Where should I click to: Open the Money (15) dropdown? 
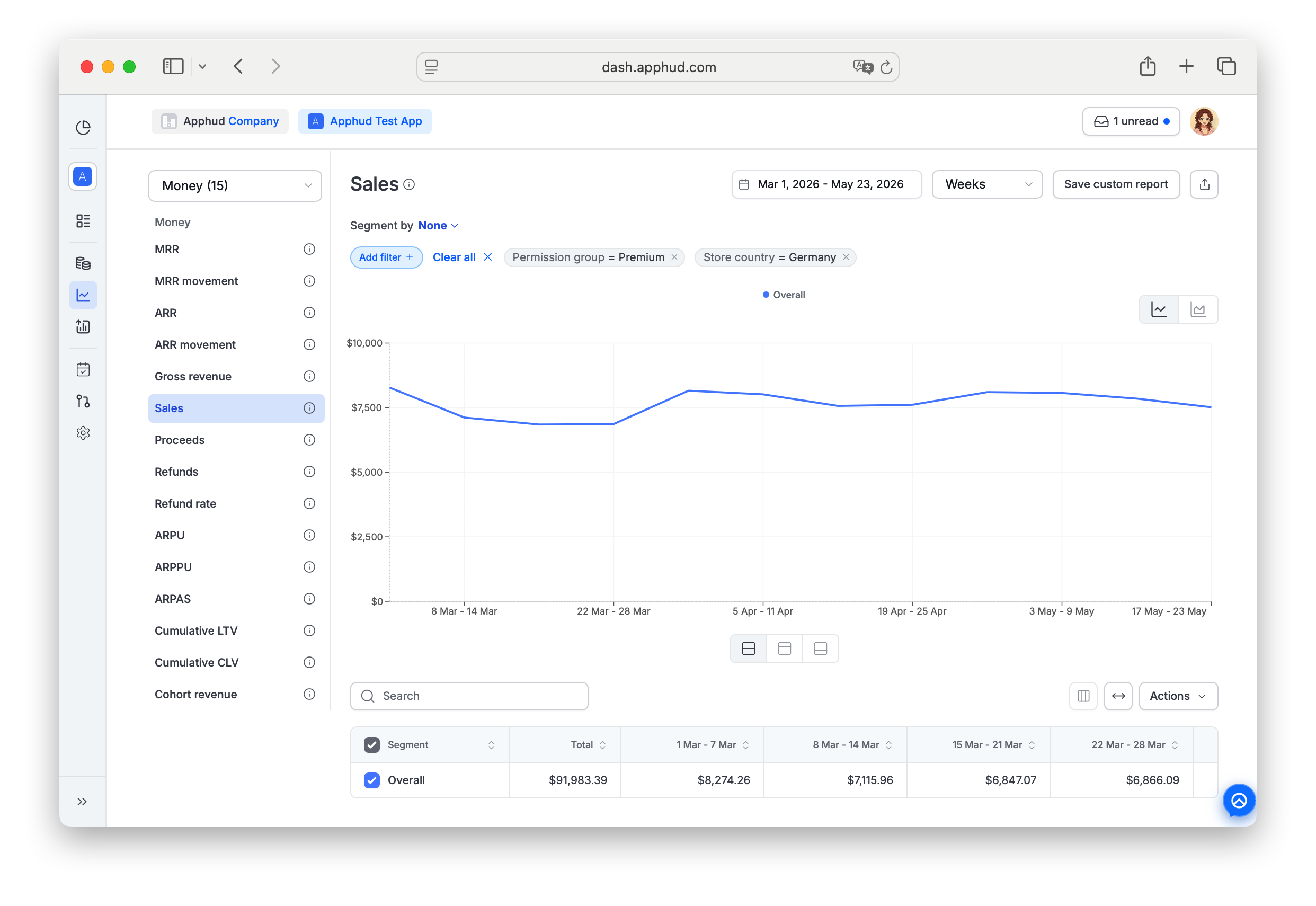(235, 185)
